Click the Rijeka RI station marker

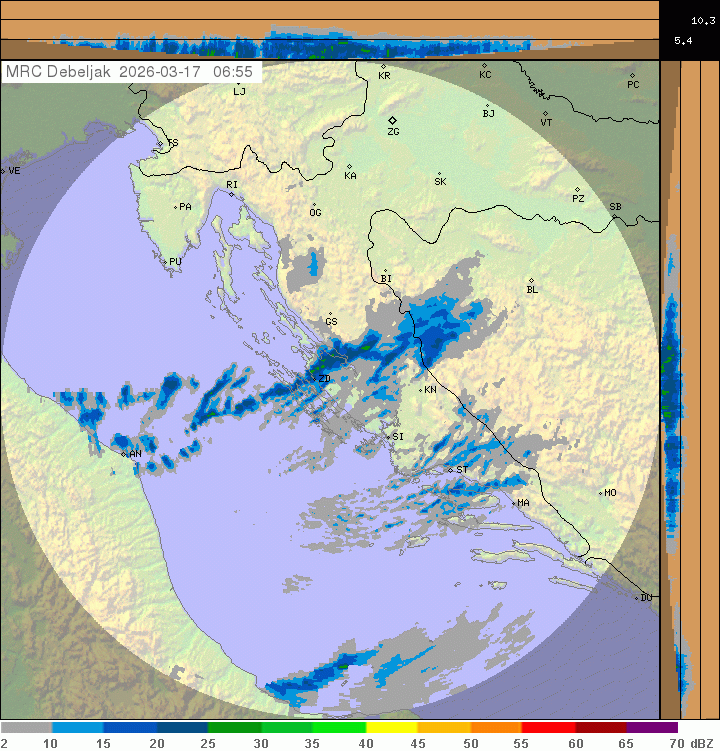[x=230, y=194]
